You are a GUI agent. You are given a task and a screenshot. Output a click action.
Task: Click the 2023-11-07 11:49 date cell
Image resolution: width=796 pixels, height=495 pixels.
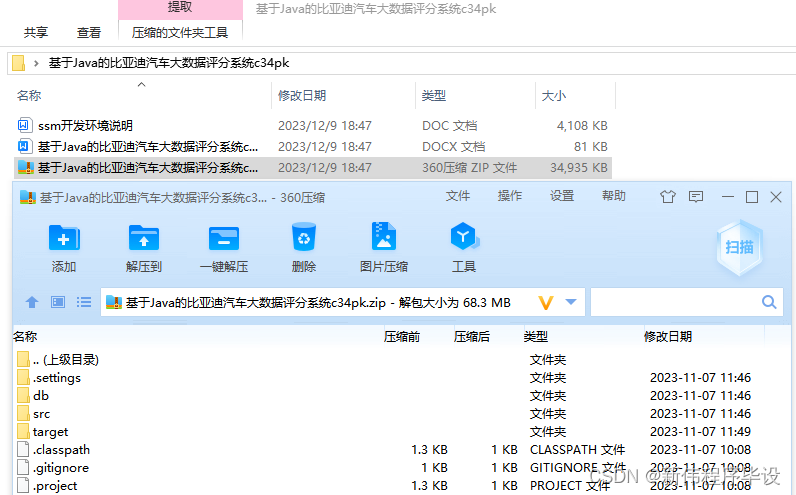point(700,432)
